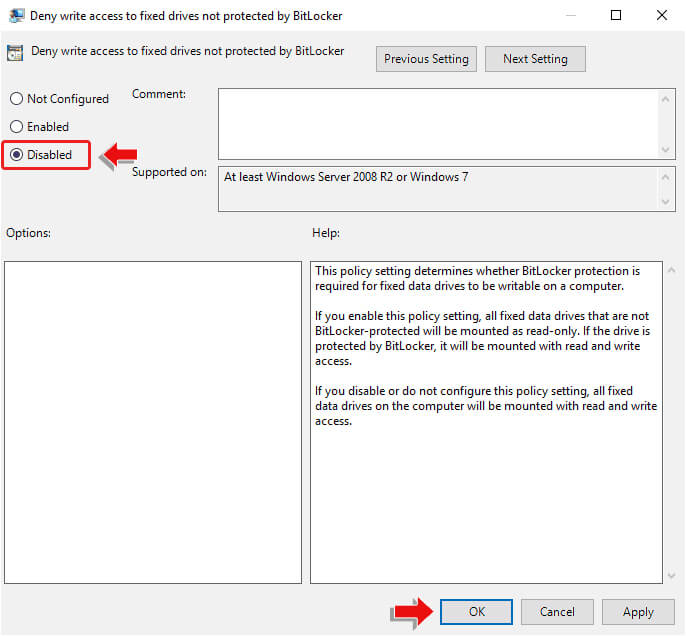Screen dimensions: 686x636
Task: Maximize the policy dialog window
Action: point(616,15)
